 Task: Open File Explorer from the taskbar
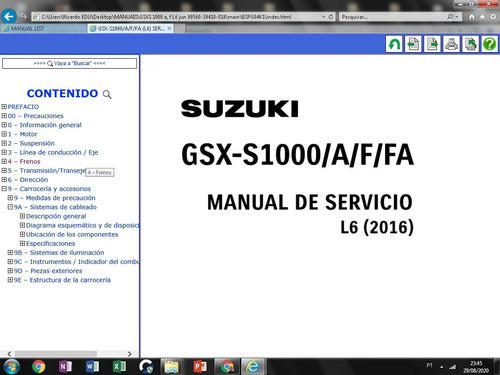(172, 367)
